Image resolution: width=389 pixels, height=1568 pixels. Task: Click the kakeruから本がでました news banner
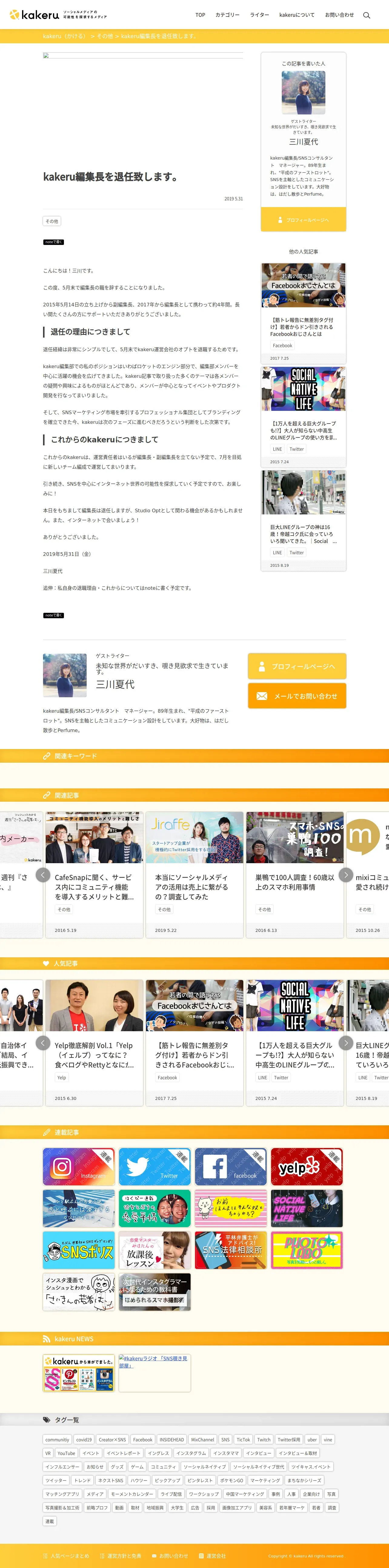[x=78, y=1373]
